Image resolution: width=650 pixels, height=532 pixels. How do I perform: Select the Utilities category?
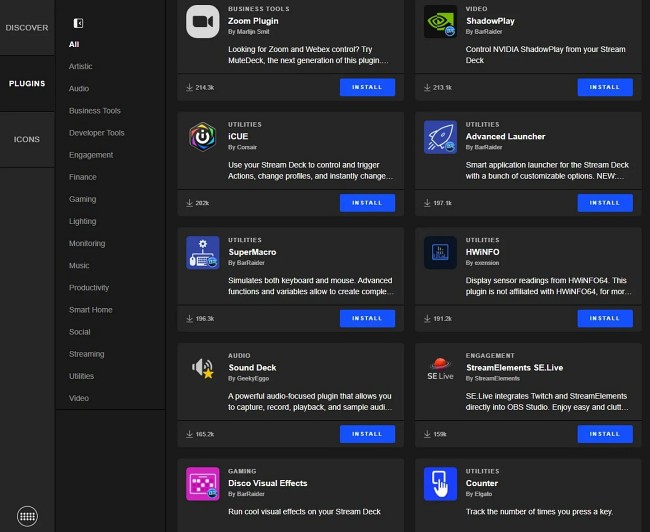click(x=81, y=376)
